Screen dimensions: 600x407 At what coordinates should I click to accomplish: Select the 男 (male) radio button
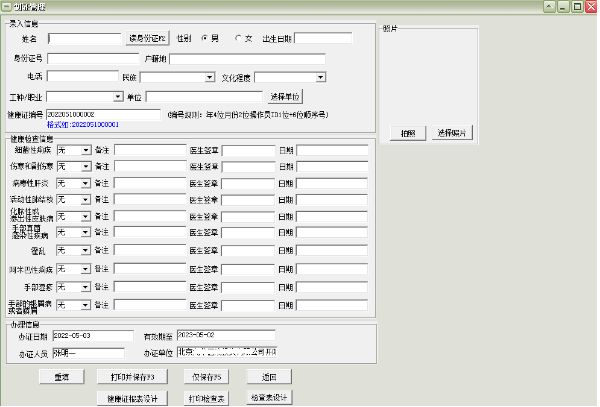[x=204, y=39]
